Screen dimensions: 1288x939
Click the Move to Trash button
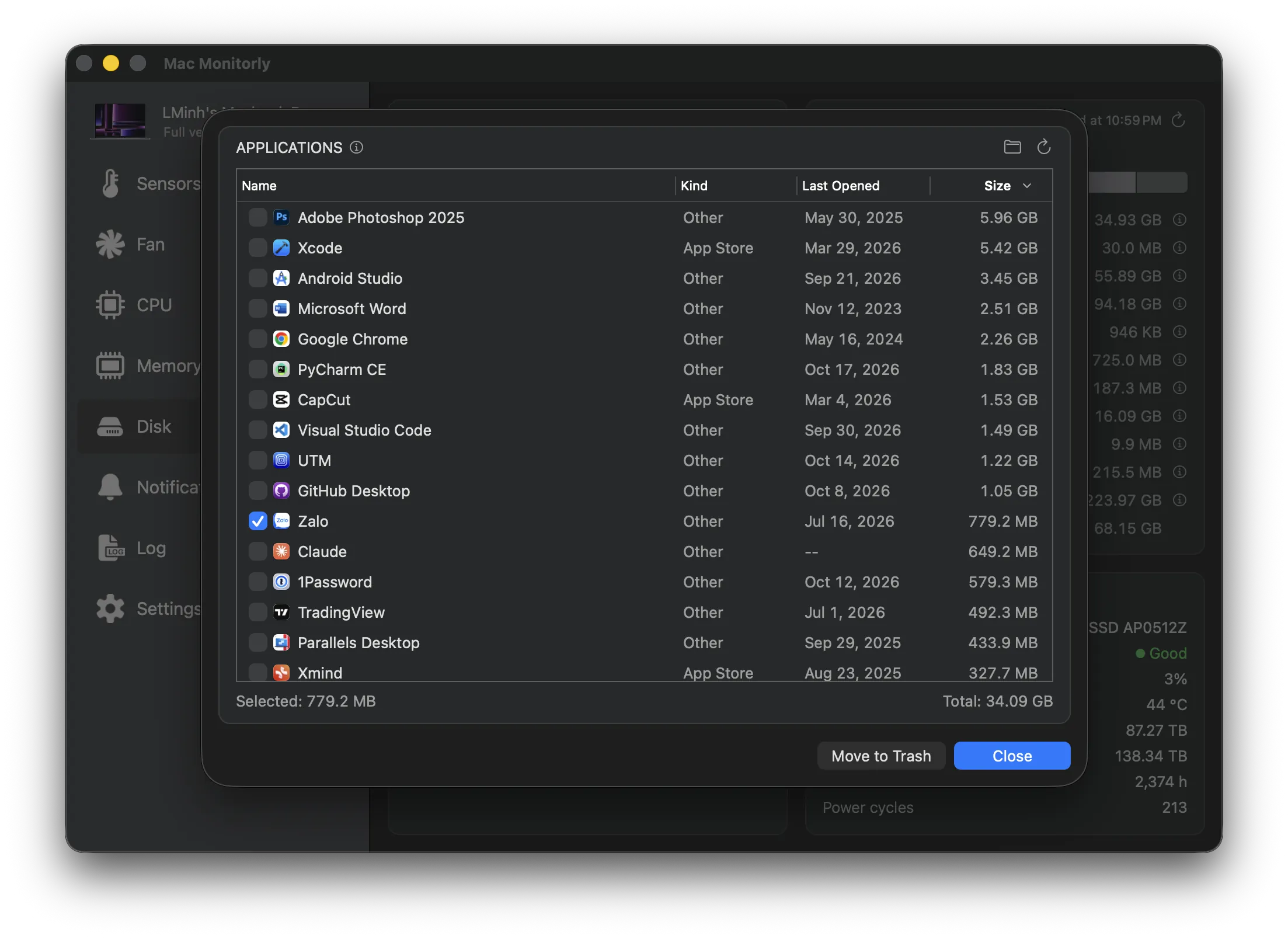tap(881, 756)
